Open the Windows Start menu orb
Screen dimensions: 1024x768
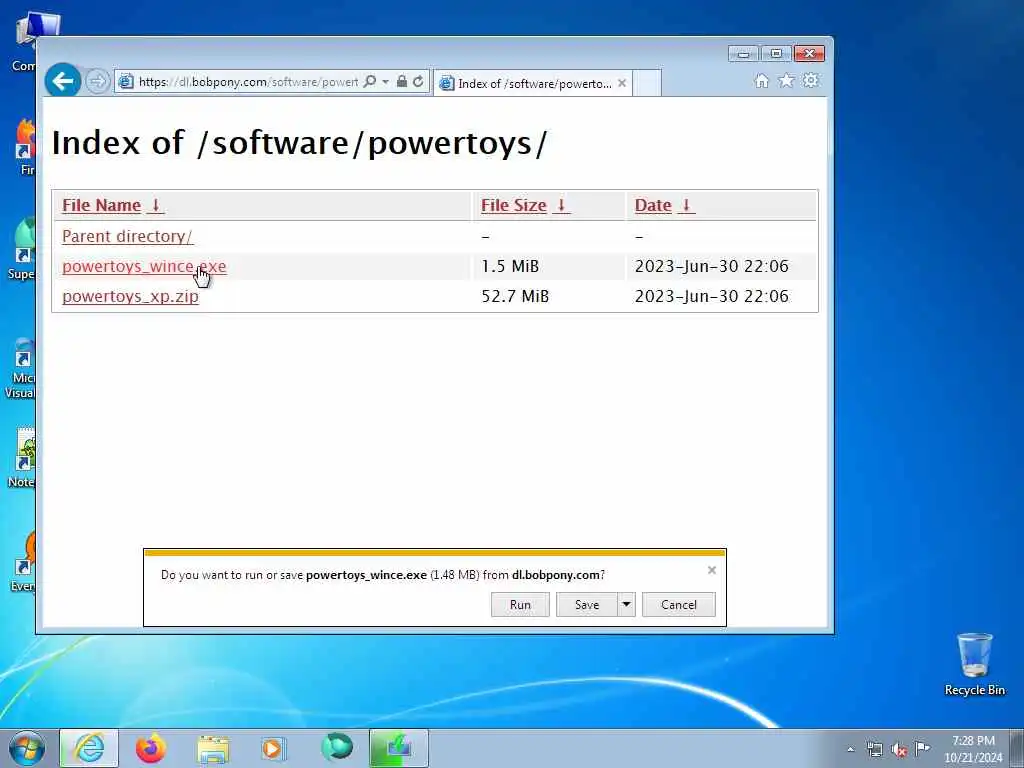[27, 748]
